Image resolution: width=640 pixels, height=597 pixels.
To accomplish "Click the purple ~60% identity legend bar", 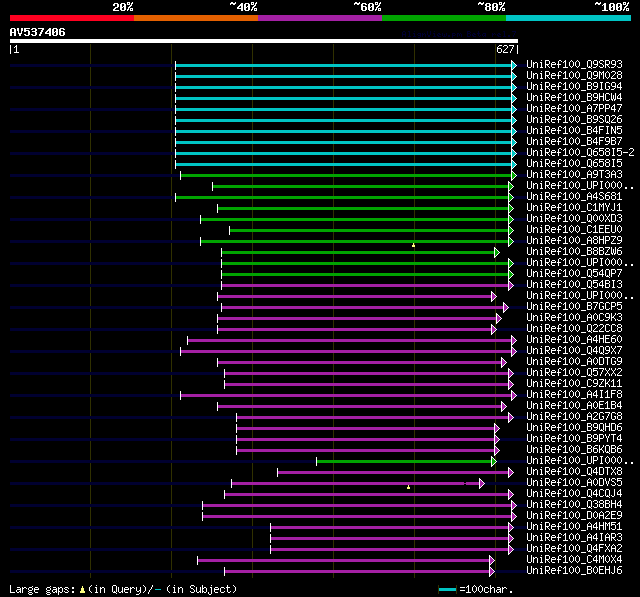I will tap(320, 18).
